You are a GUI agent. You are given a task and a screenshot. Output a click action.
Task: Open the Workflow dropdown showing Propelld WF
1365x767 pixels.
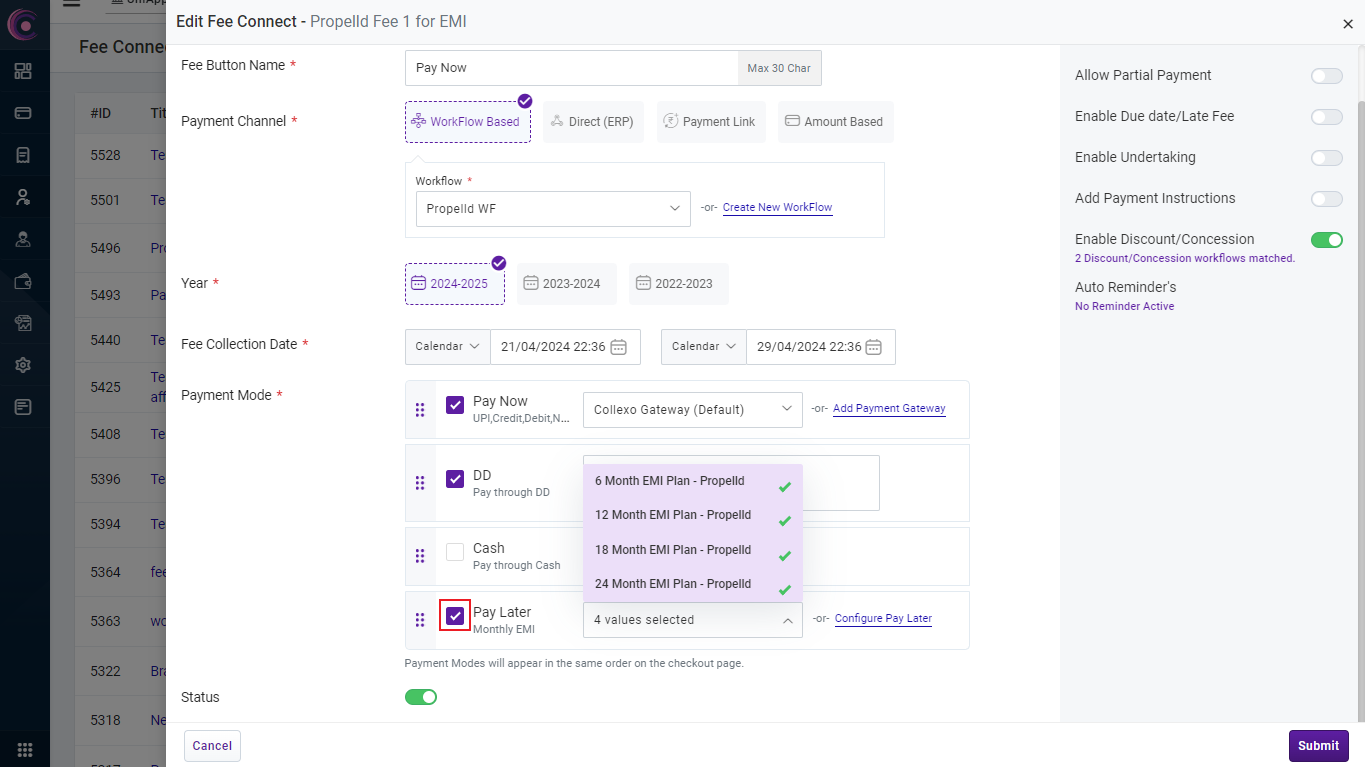tap(552, 209)
